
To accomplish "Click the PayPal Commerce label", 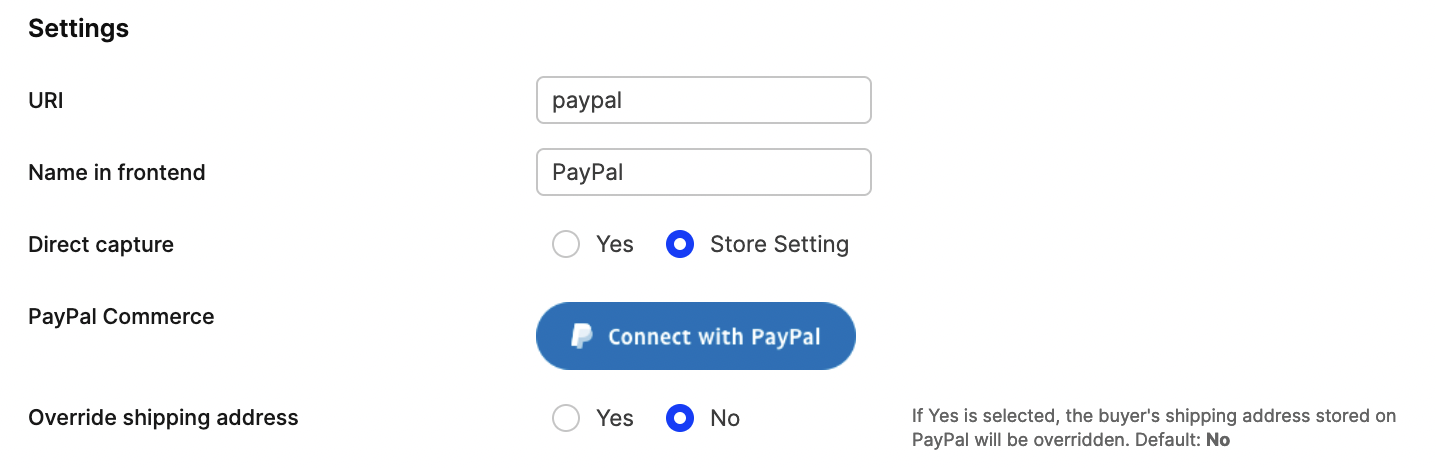I will (x=121, y=317).
